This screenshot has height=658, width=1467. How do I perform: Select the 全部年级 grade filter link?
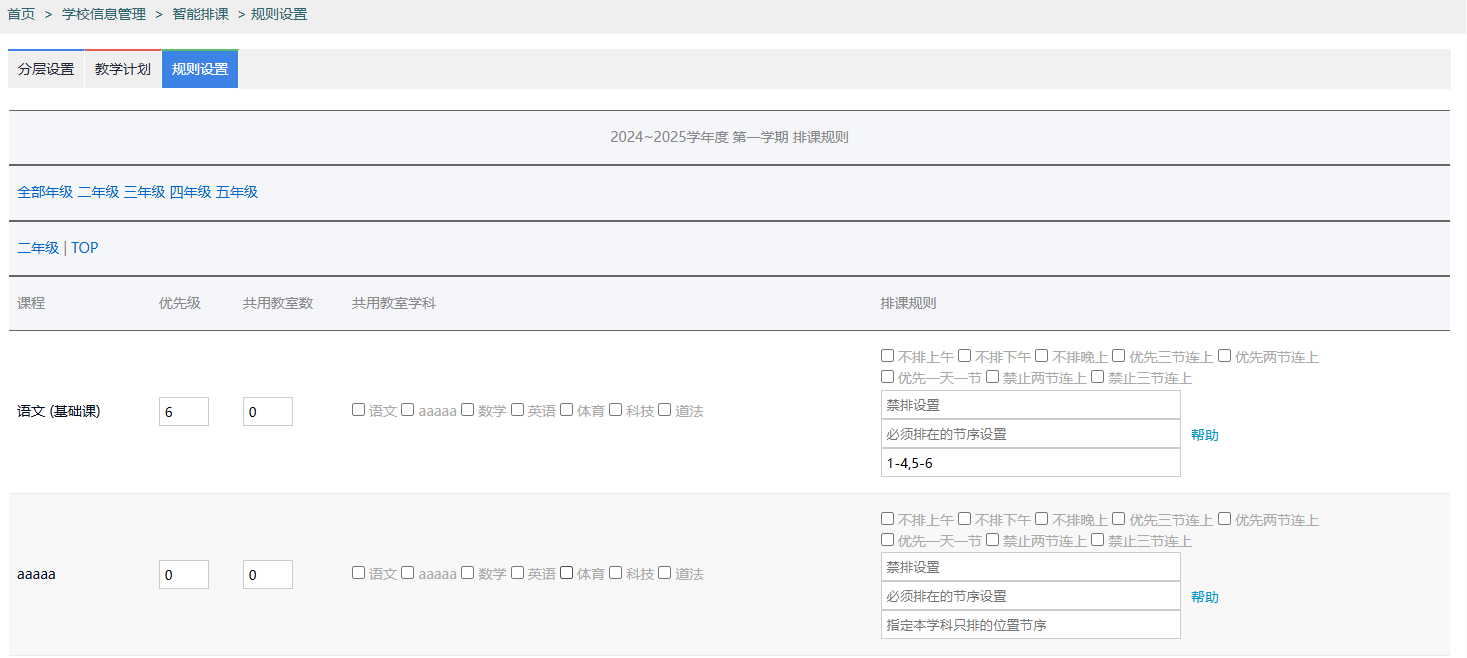pos(45,192)
